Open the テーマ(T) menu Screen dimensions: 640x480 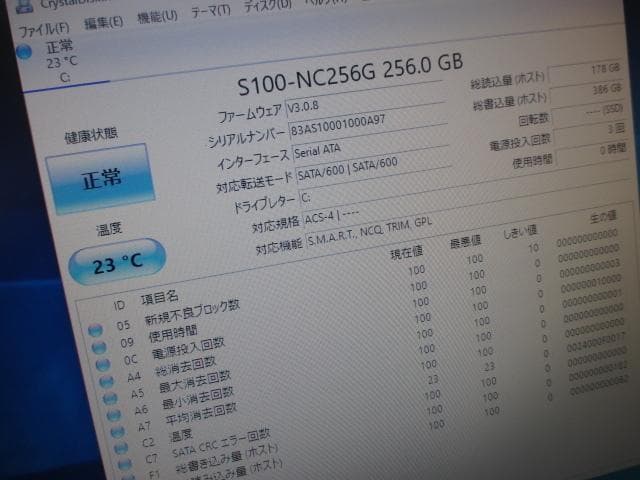211,11
